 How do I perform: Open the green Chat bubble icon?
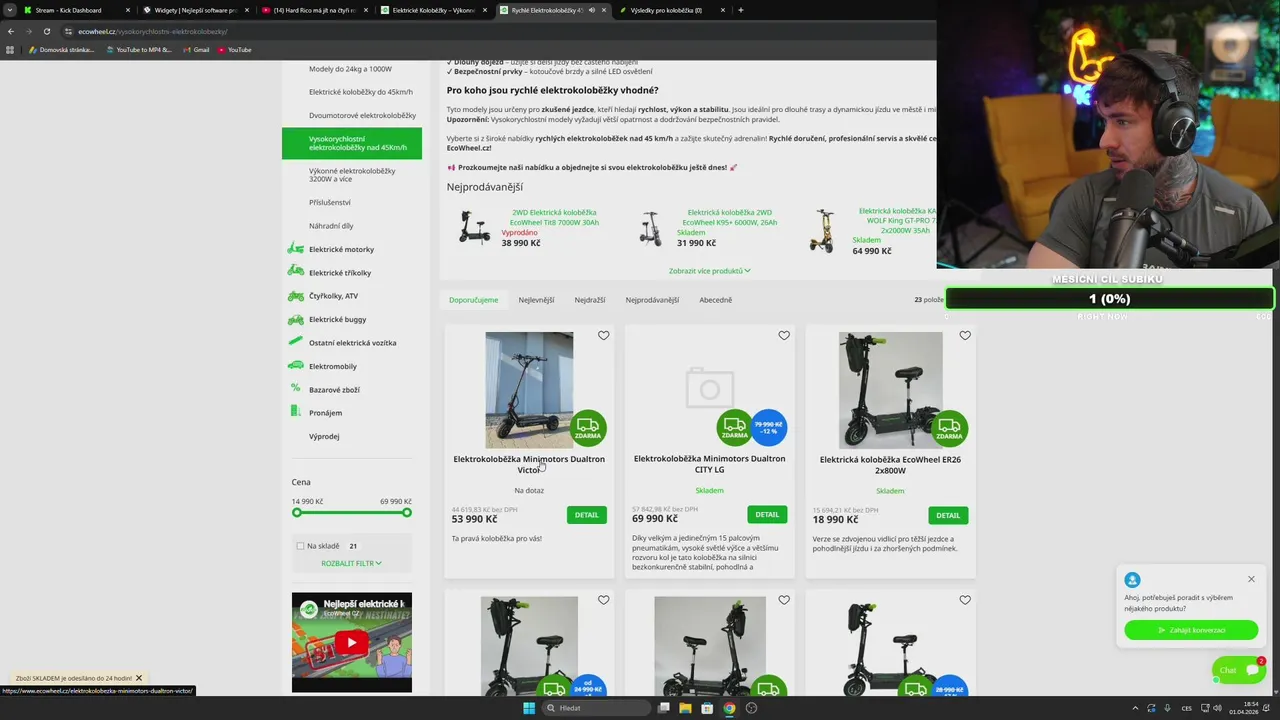coord(1240,670)
